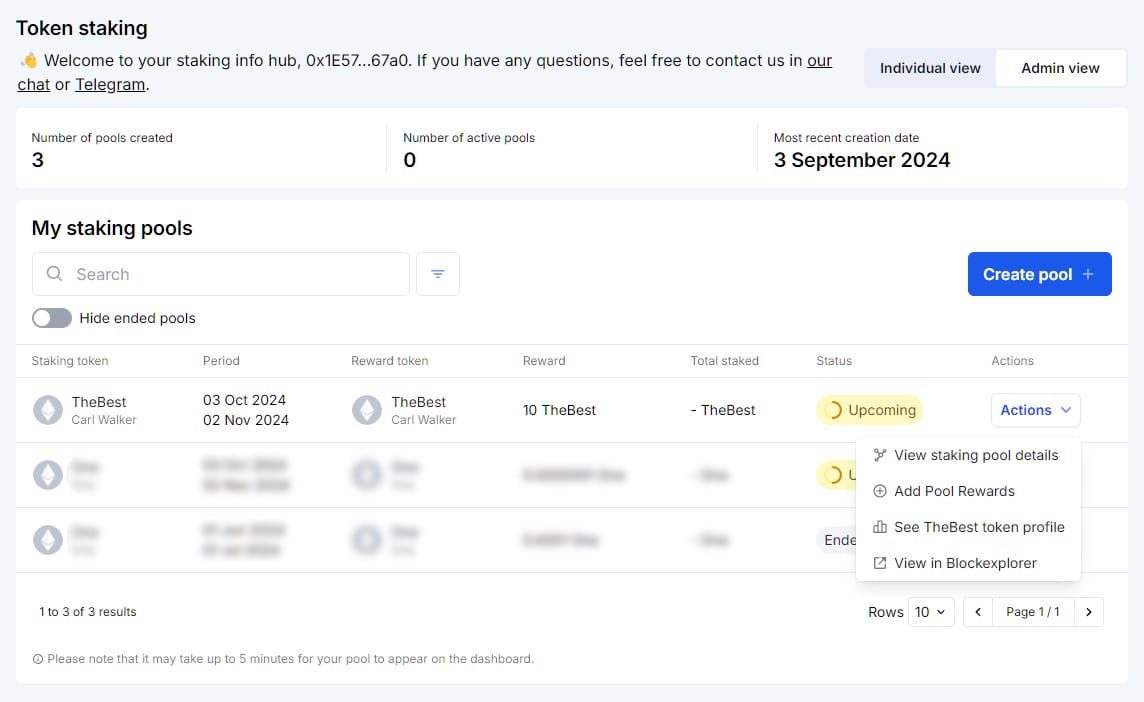The width and height of the screenshot is (1144, 702).
Task: Click the filter icon next to Search
Action: point(438,274)
